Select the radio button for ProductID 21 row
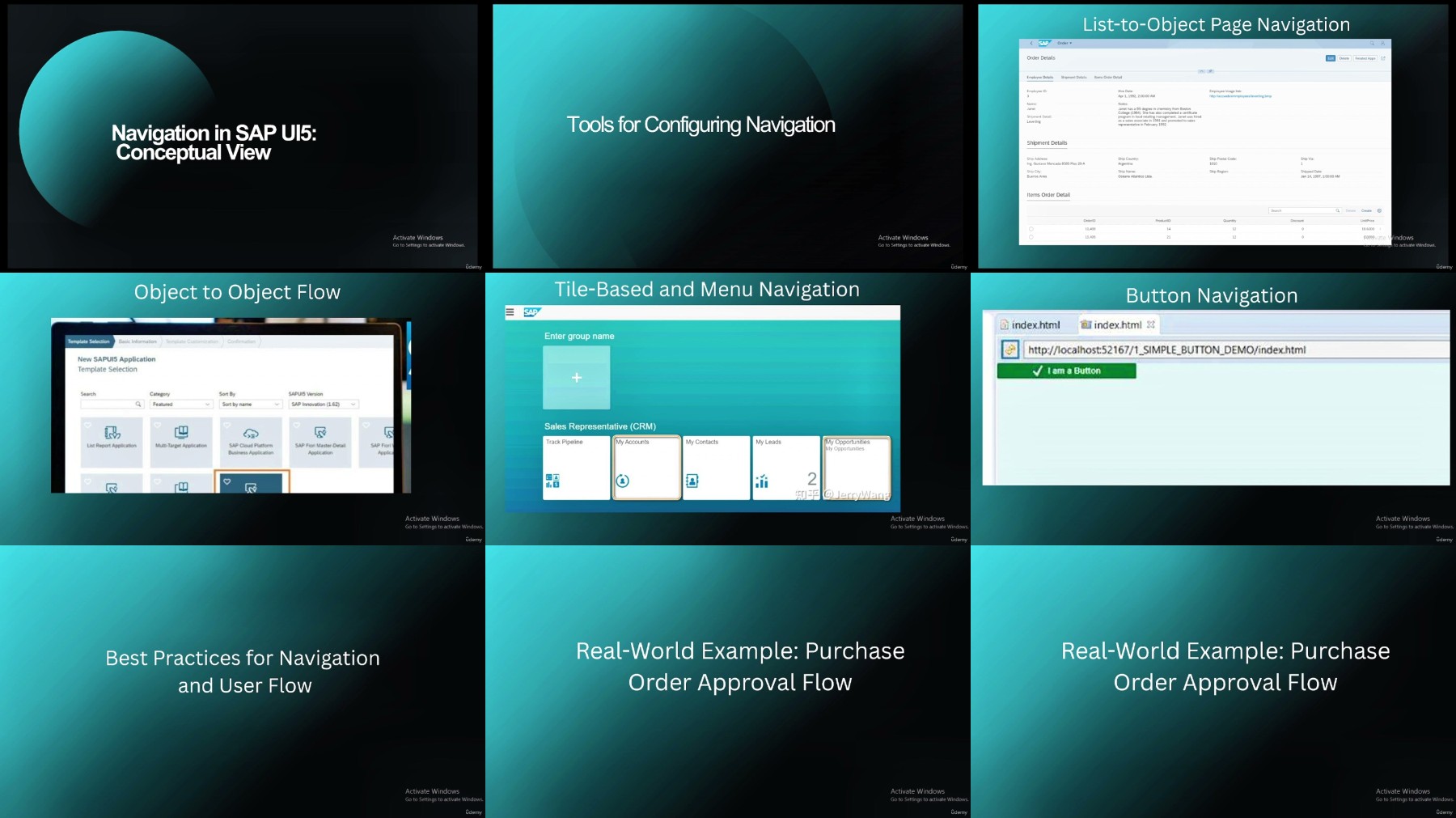 click(1031, 237)
